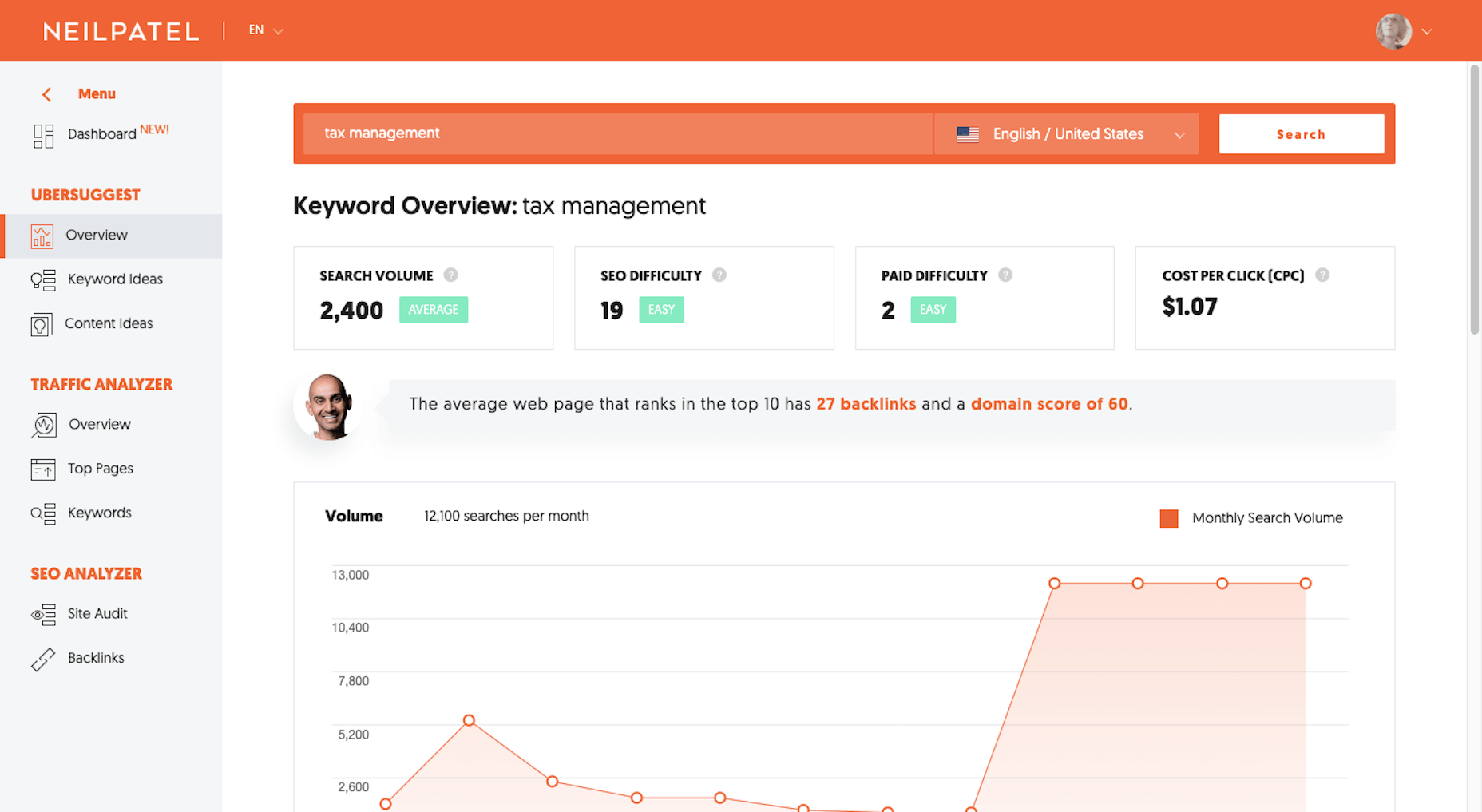Click the Keyword Overview heading
Viewport: 1482px width, 812px height.
click(x=499, y=206)
